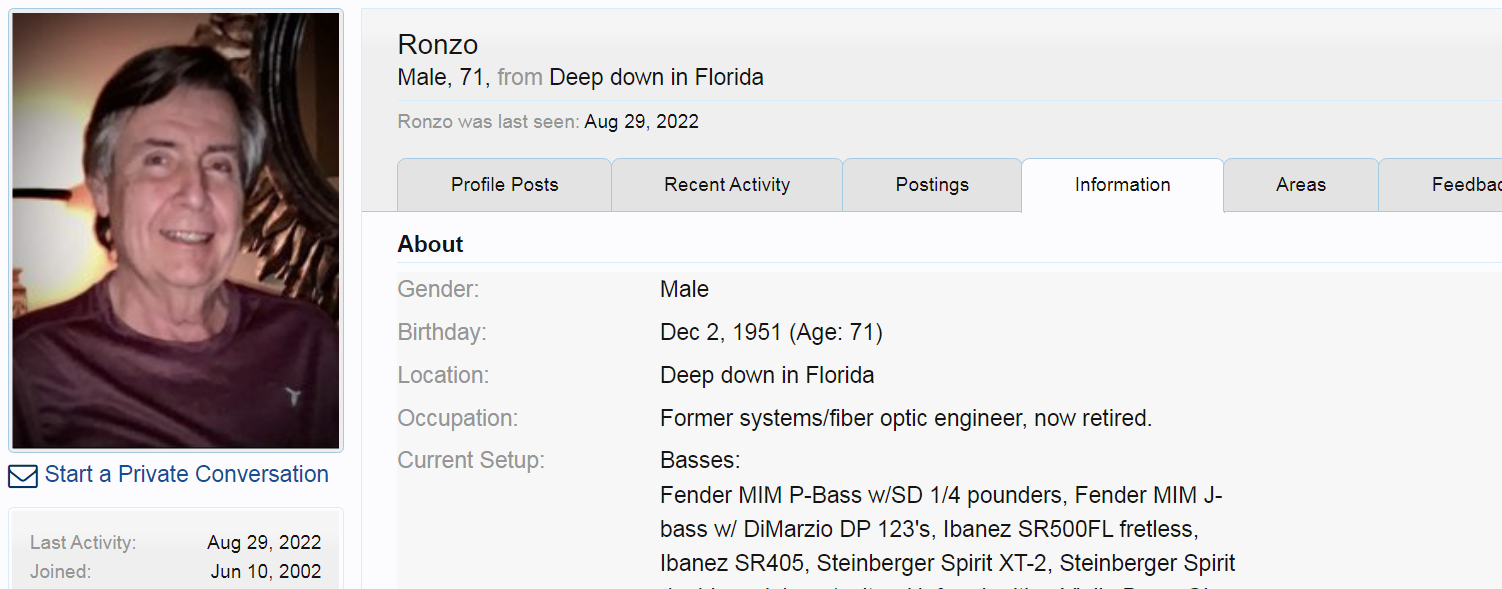Click the Information tab
The image size is (1502, 589).
(x=1122, y=185)
